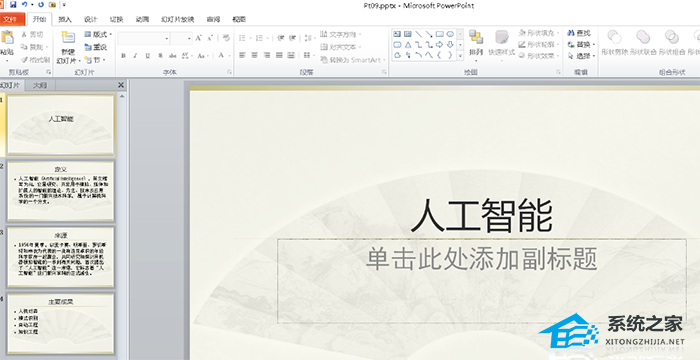
Task: Open the Character Spacing AV dropdown
Action: tap(187, 56)
